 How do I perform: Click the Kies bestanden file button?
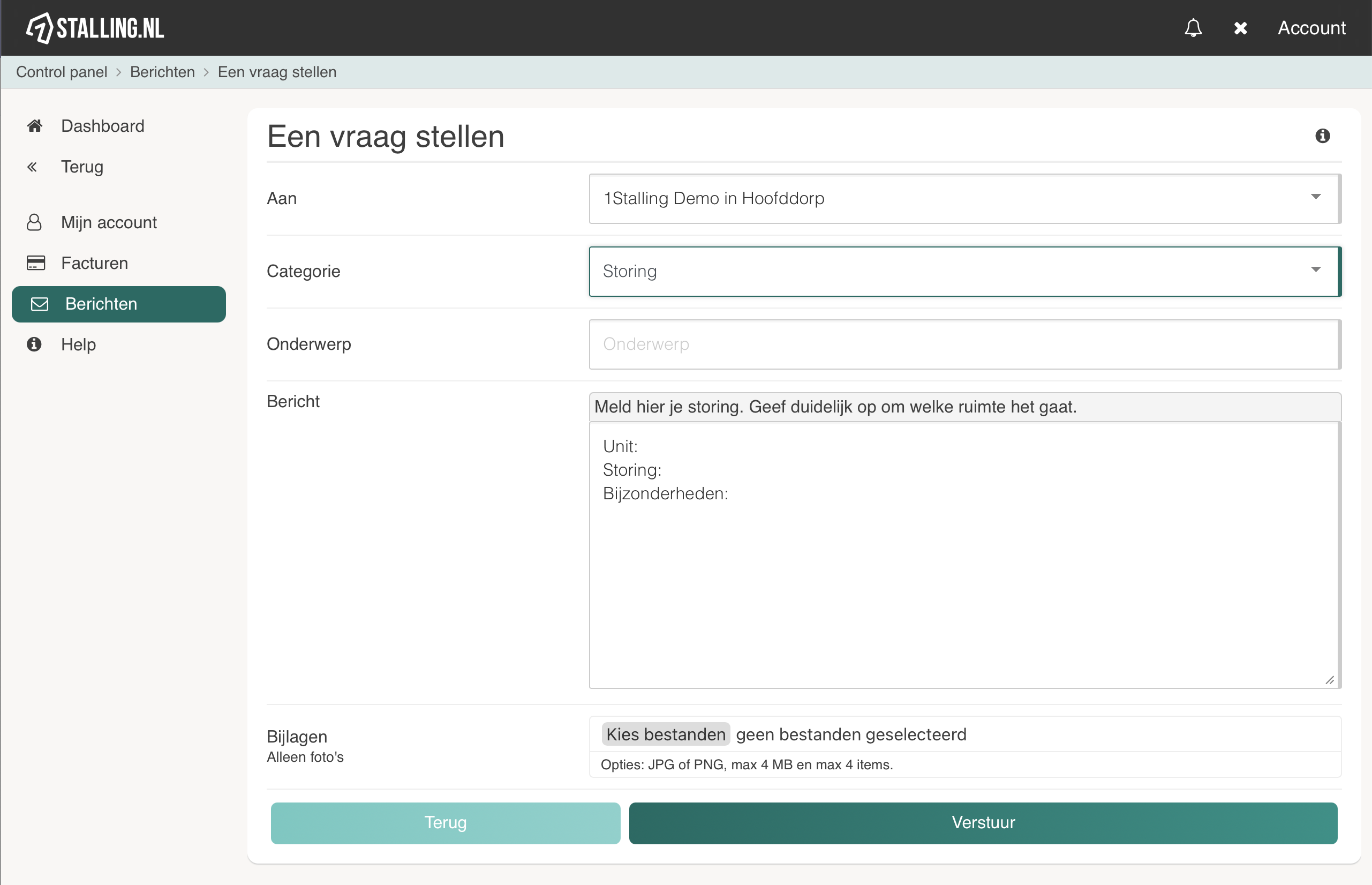point(666,734)
